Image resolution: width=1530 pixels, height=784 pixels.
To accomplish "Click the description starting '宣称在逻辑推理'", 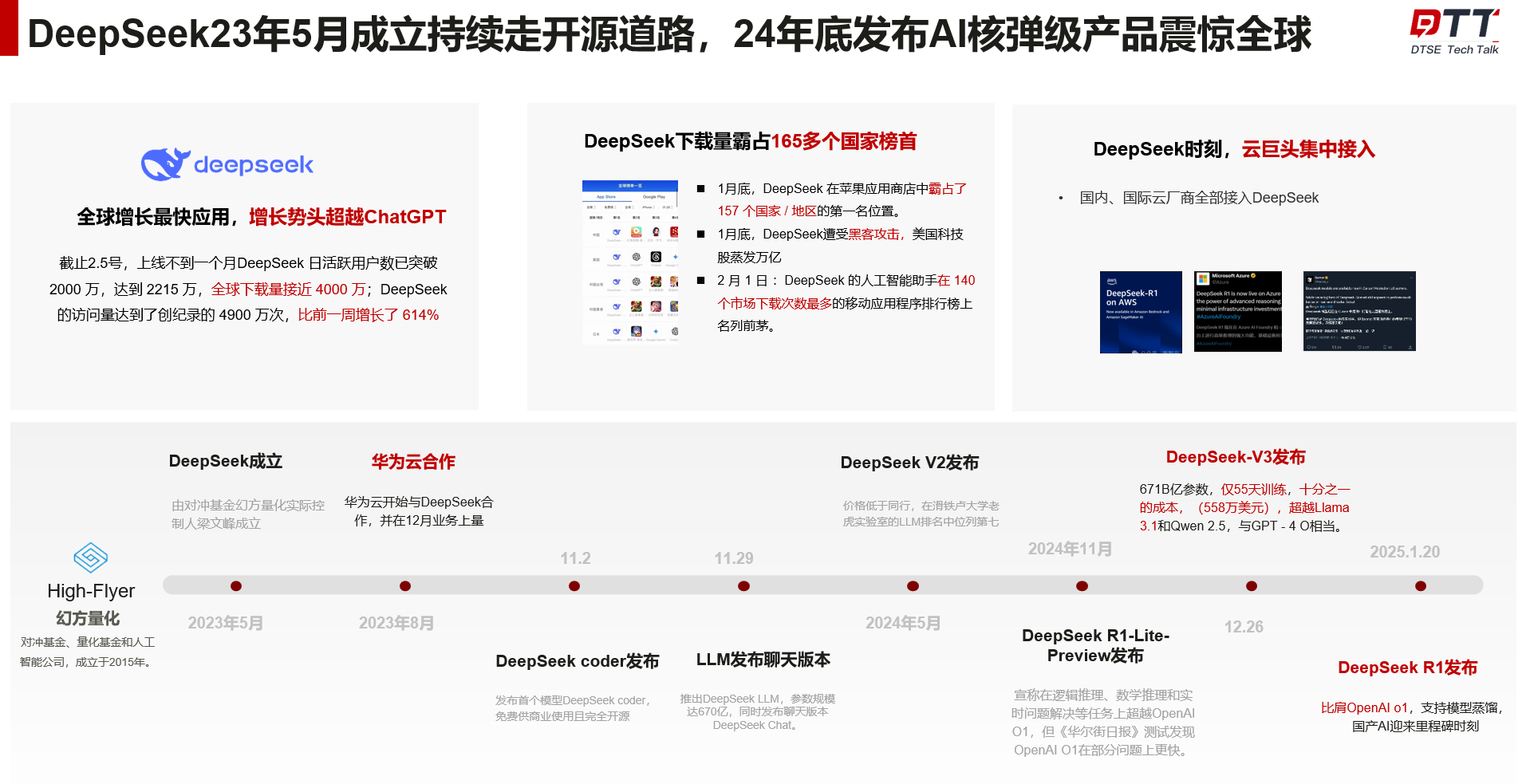I will click(1102, 723).
